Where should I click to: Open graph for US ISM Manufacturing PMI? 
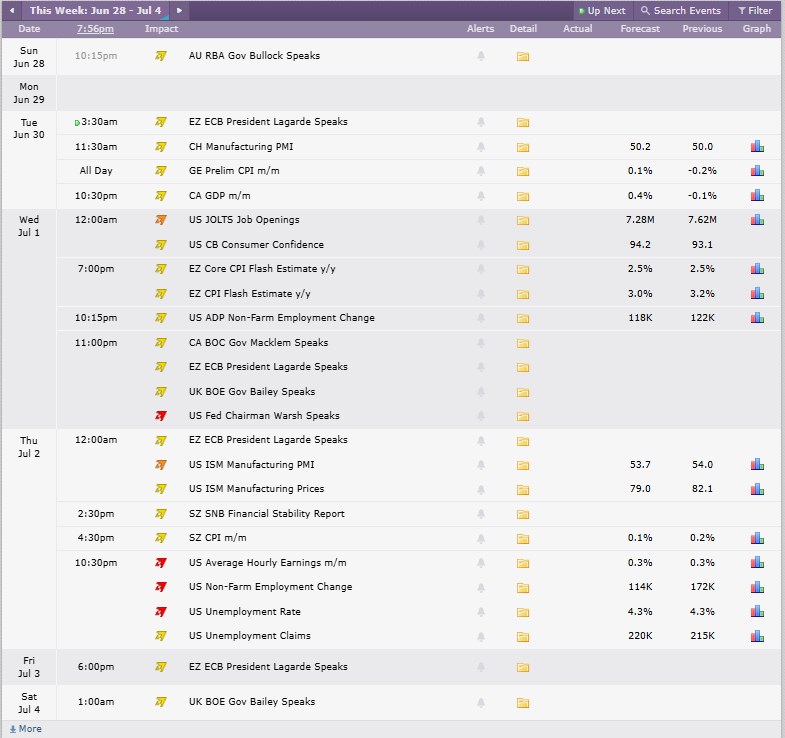point(757,464)
